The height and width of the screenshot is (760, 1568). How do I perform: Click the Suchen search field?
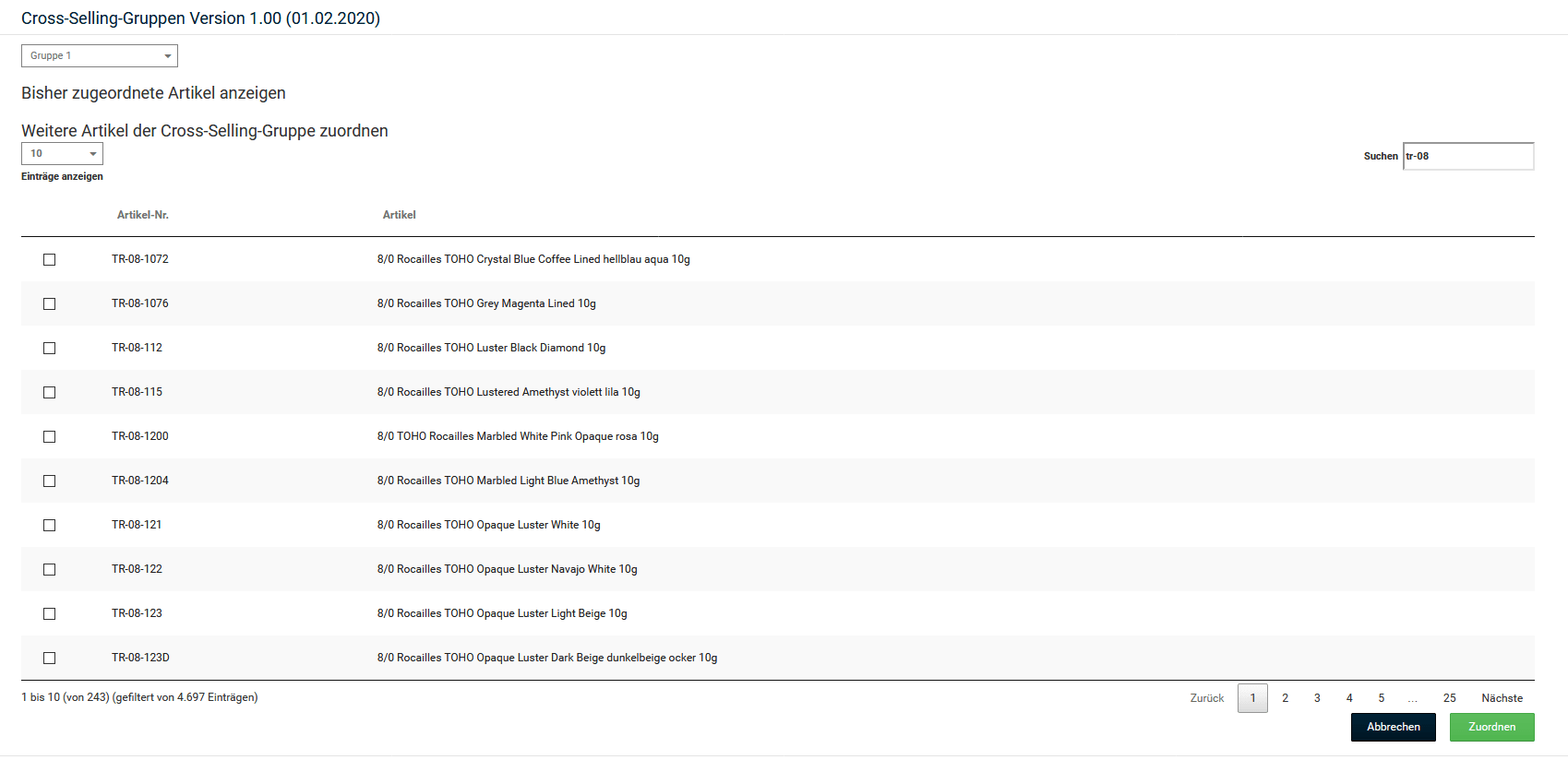click(x=1467, y=157)
